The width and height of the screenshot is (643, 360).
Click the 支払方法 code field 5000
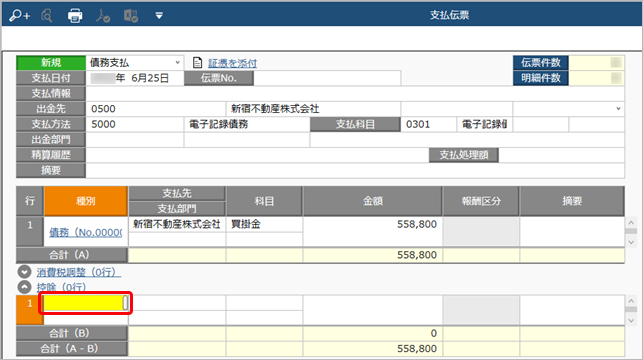click(x=135, y=124)
